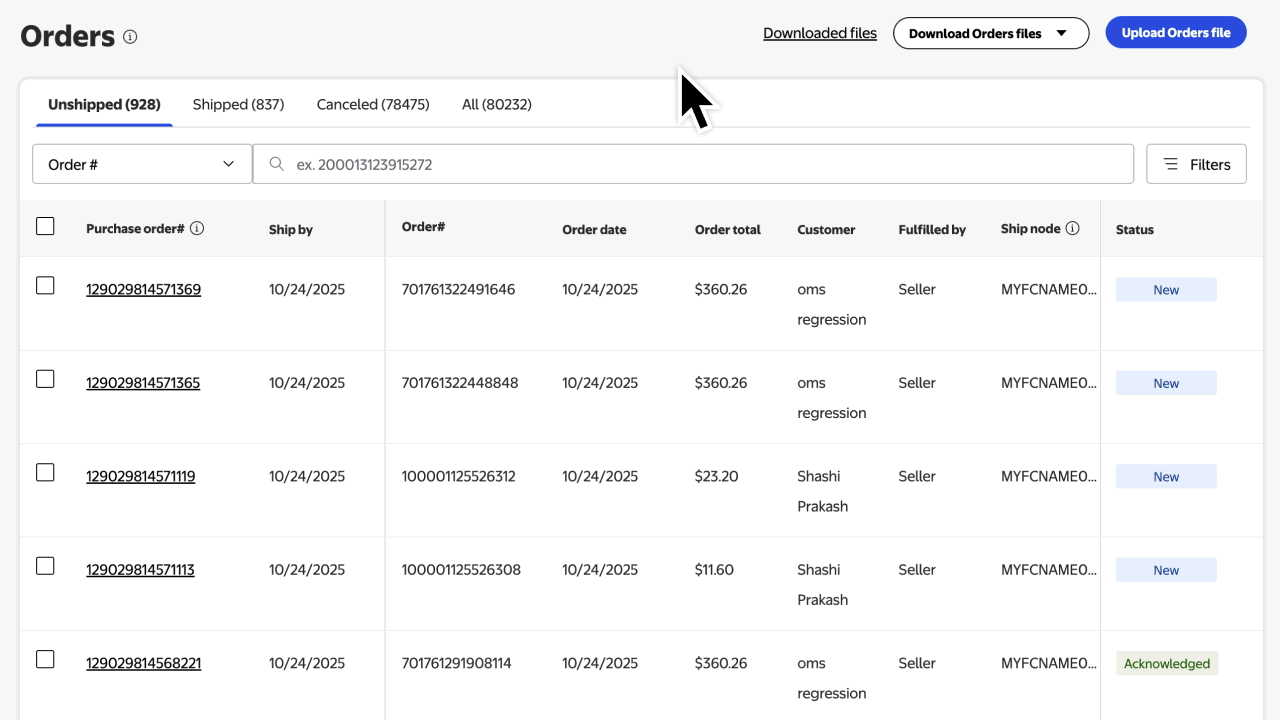Open purchase order 129029814571119
Viewport: 1280px width, 720px height.
click(x=141, y=476)
